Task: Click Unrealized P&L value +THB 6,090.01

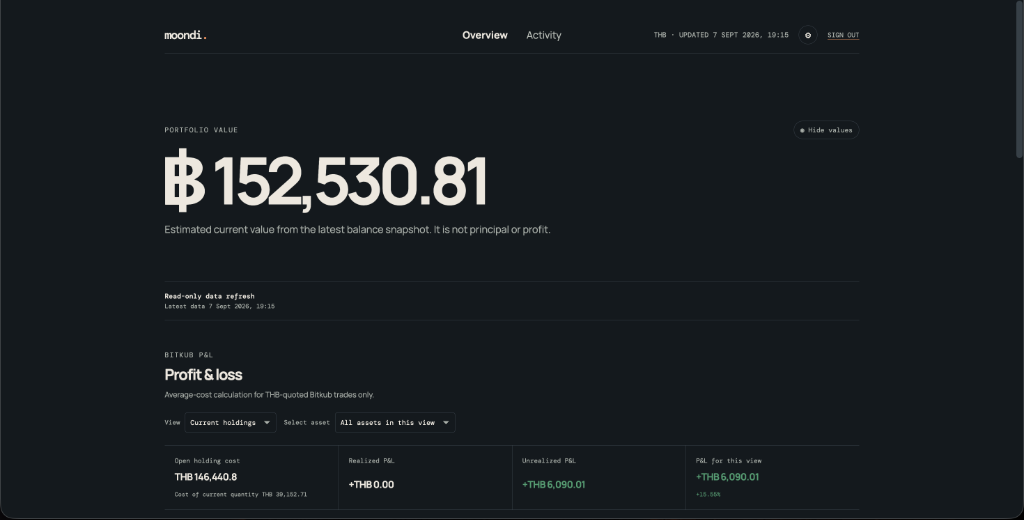Action: pos(554,485)
